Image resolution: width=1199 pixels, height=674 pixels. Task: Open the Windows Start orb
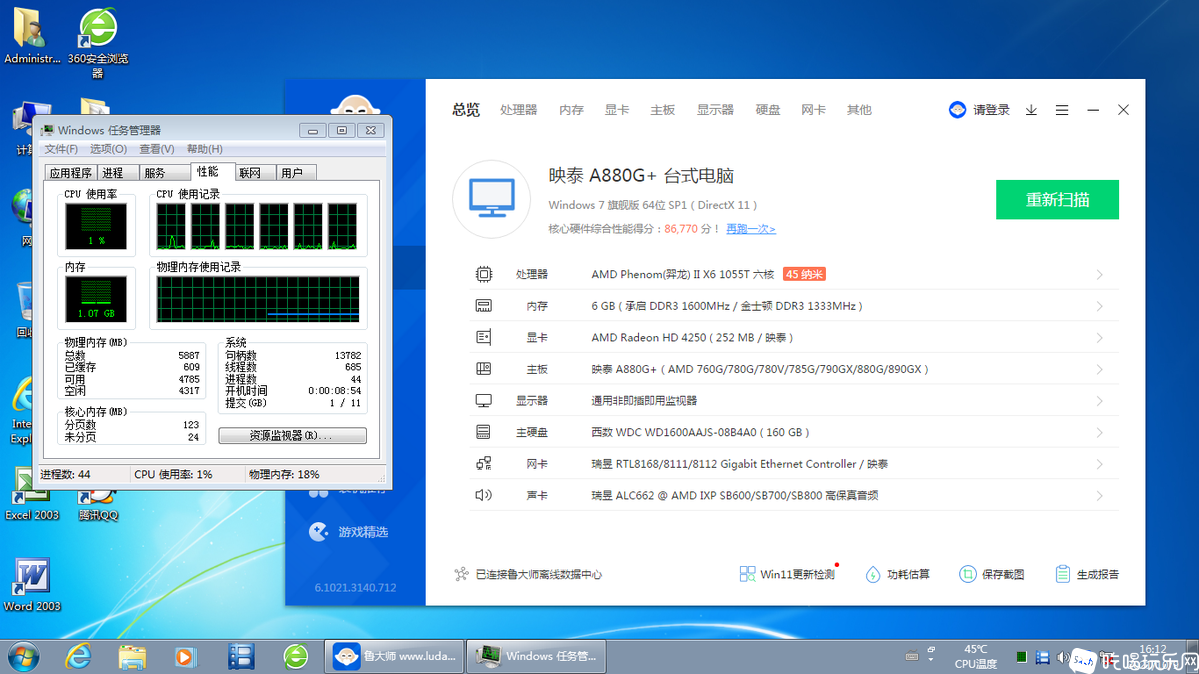click(23, 656)
